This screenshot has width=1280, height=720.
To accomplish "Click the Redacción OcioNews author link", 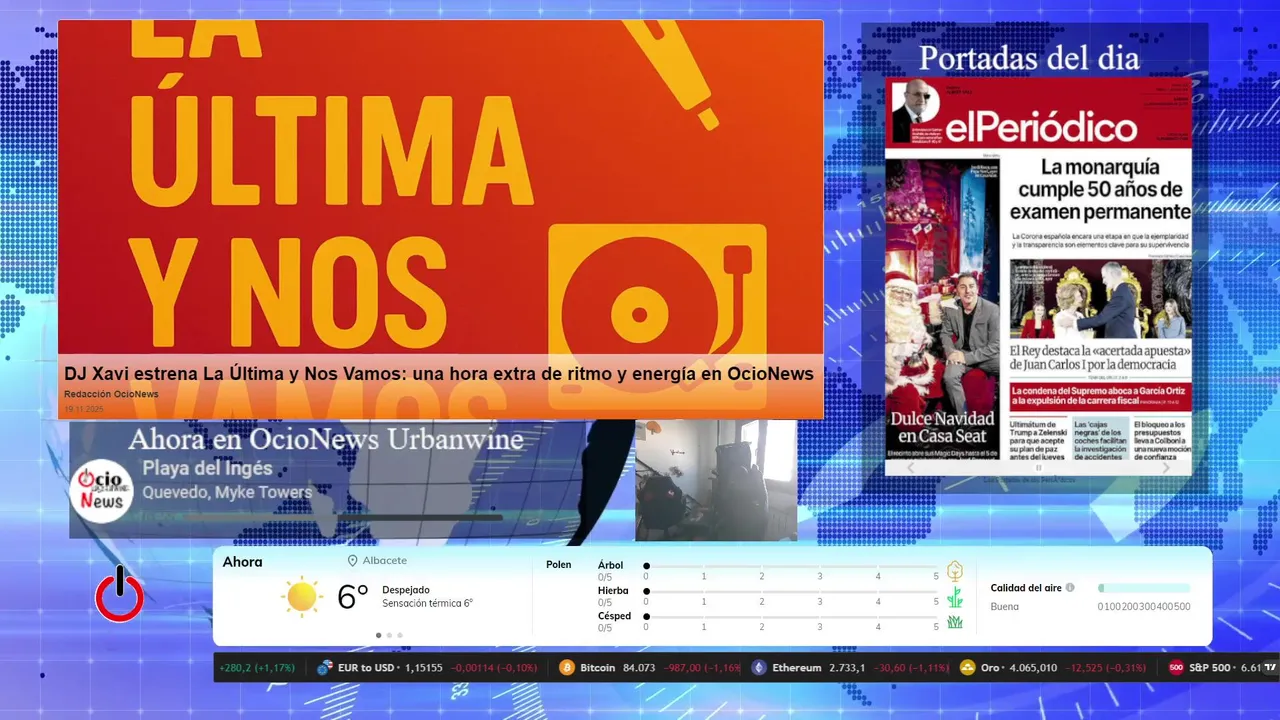I will (111, 394).
